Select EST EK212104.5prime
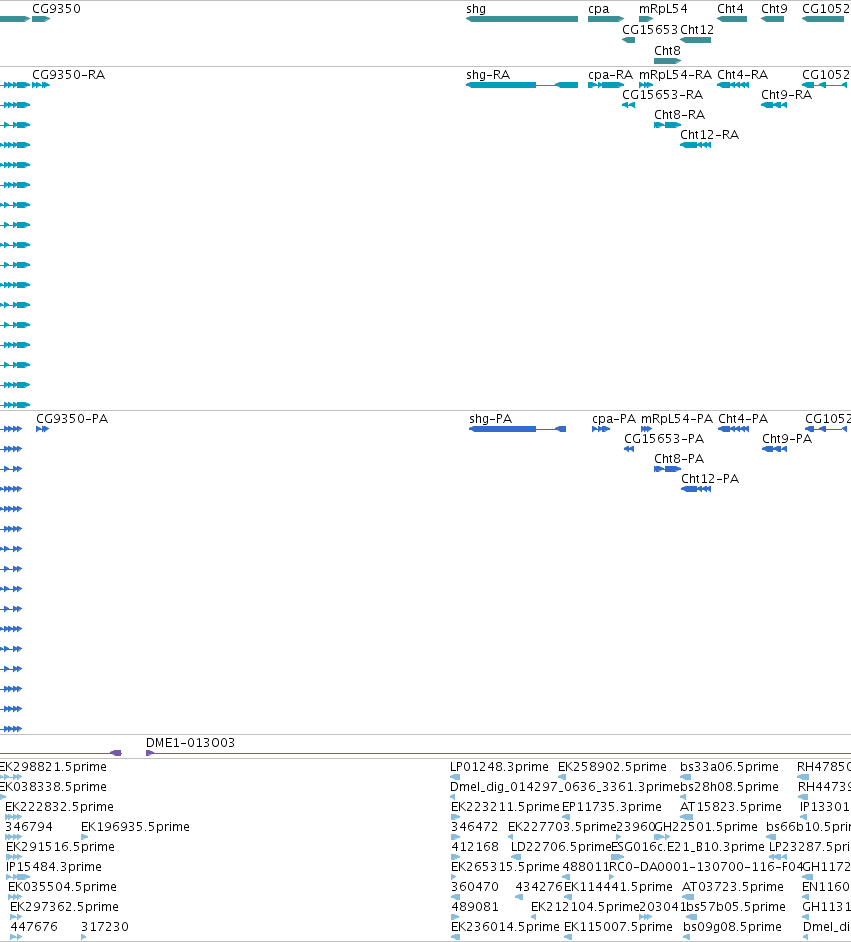The height and width of the screenshot is (942, 851). coord(585,907)
